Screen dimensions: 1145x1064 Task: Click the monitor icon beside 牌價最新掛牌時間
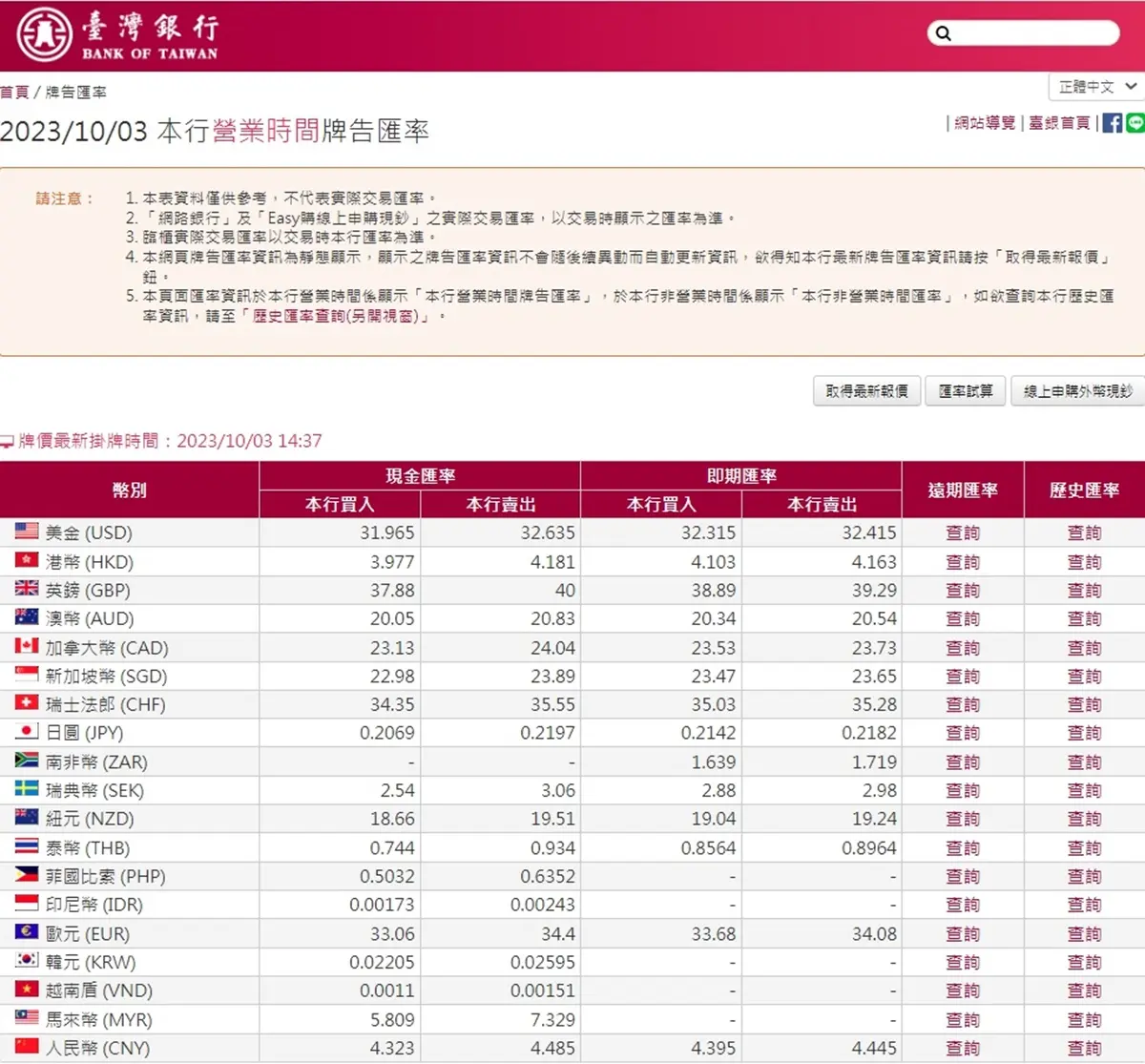(7, 442)
